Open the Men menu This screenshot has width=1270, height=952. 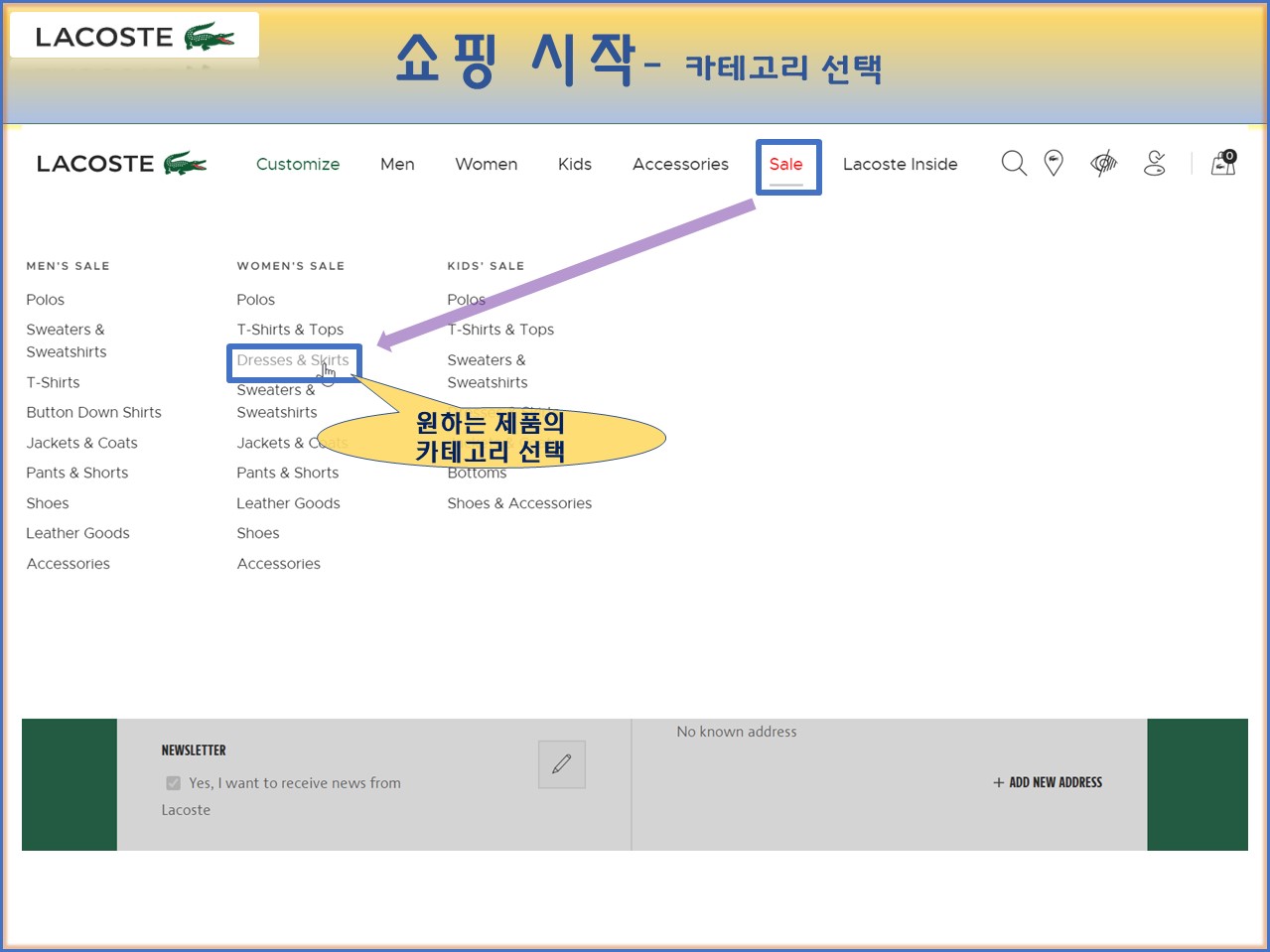pos(397,164)
